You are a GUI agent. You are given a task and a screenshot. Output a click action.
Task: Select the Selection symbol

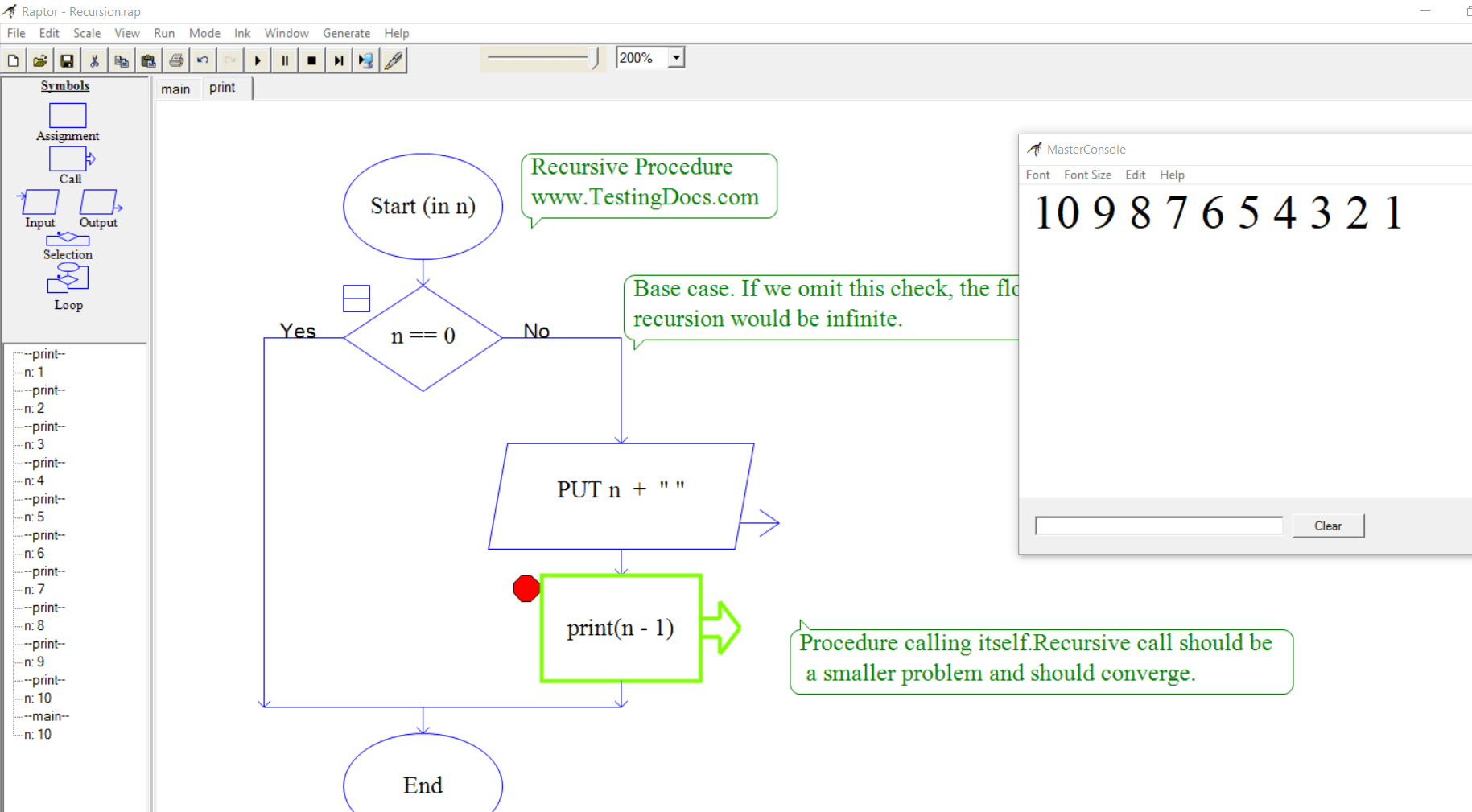(x=68, y=238)
